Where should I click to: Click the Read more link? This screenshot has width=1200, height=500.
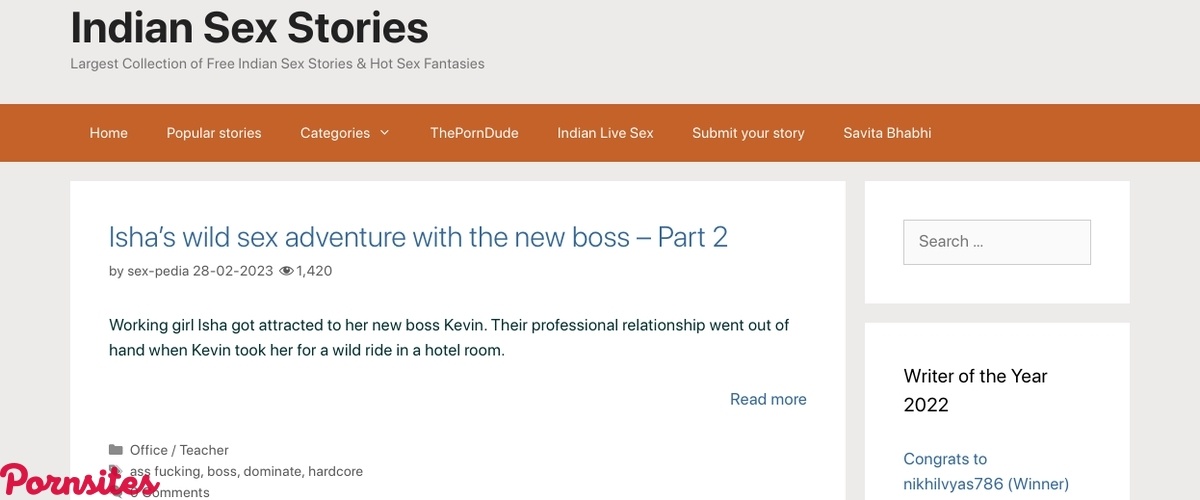(768, 399)
